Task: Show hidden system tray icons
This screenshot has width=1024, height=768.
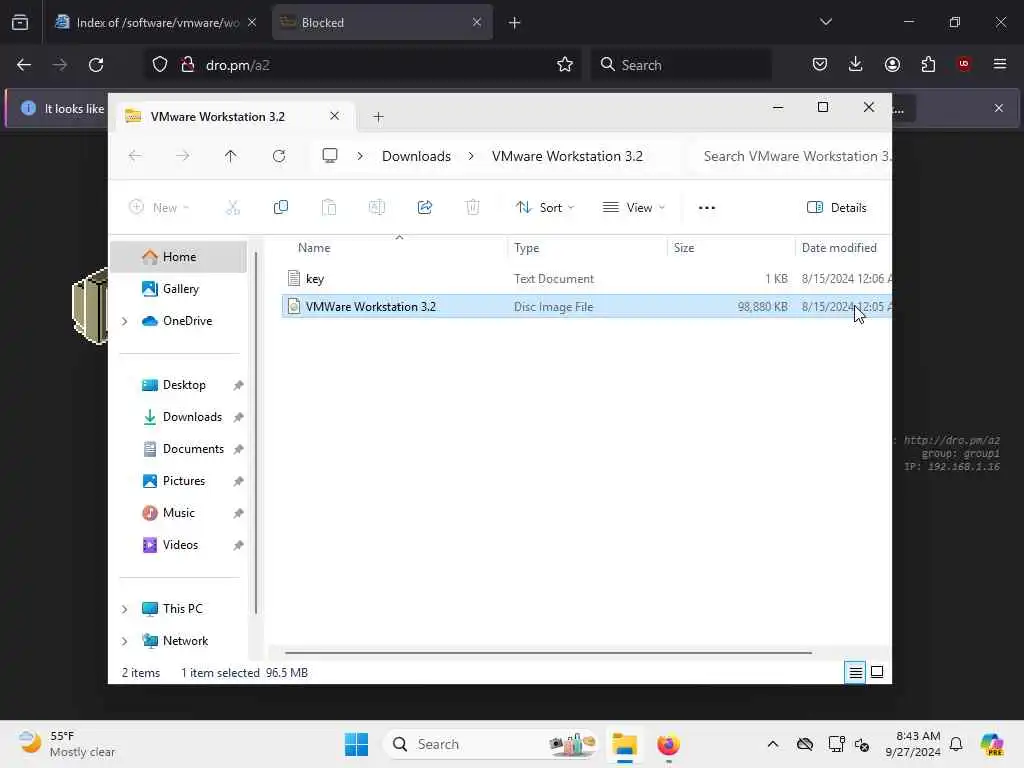Action: click(x=773, y=744)
